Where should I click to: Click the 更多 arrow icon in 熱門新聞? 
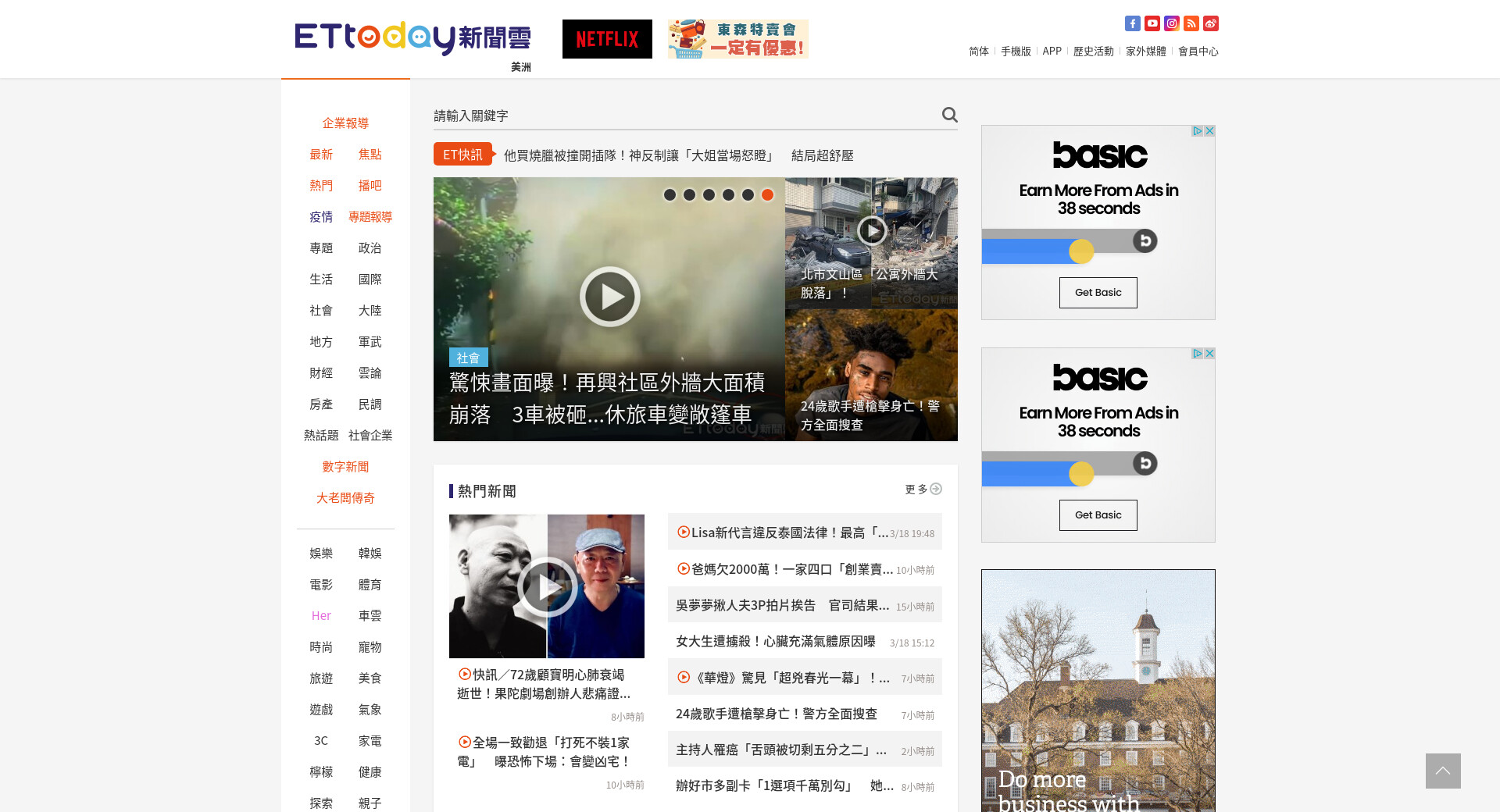[x=936, y=489]
